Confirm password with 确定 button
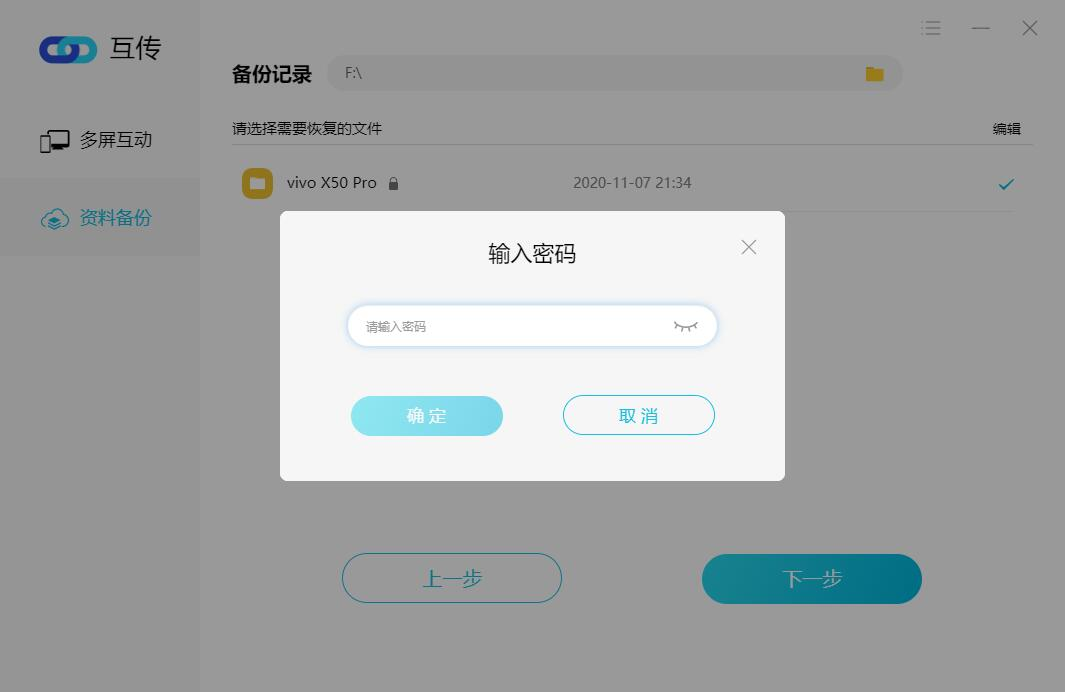Screen dimensions: 1065x692 point(427,416)
